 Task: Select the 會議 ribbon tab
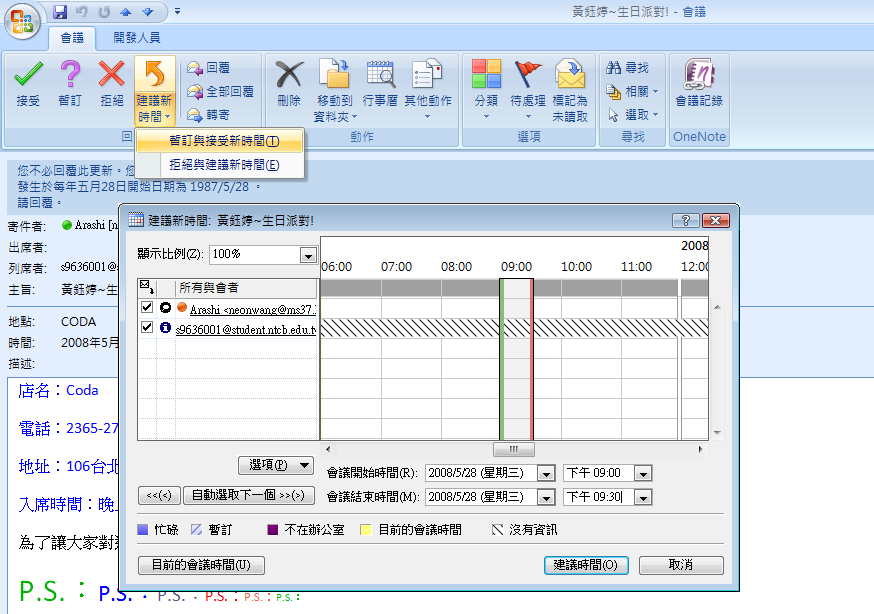(72, 38)
